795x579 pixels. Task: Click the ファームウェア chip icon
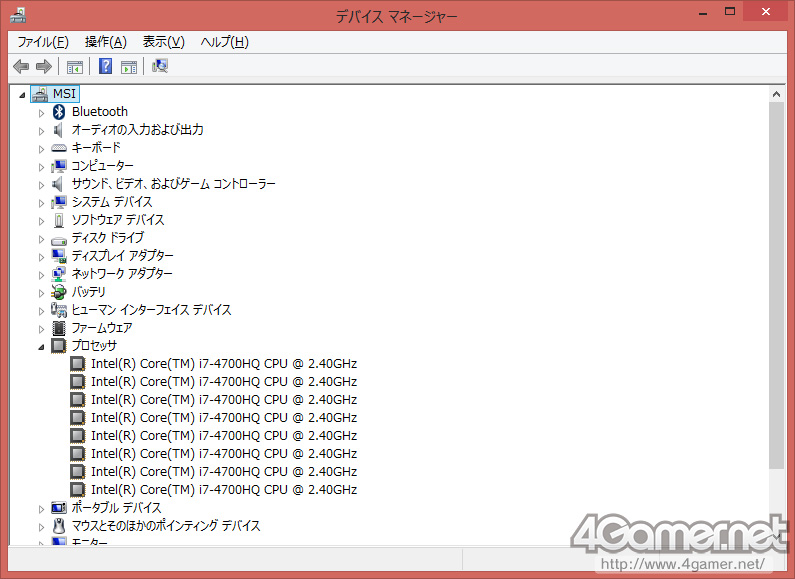(59, 328)
